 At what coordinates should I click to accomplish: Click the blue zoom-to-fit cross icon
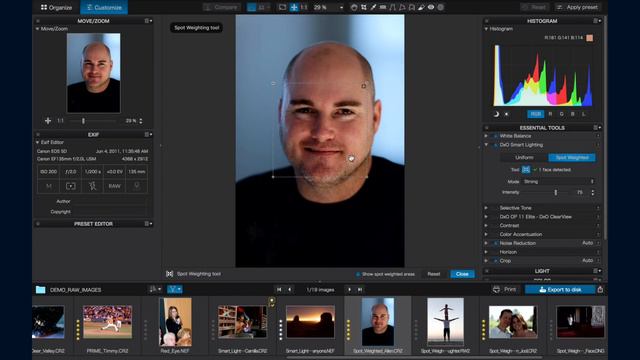click(x=293, y=7)
